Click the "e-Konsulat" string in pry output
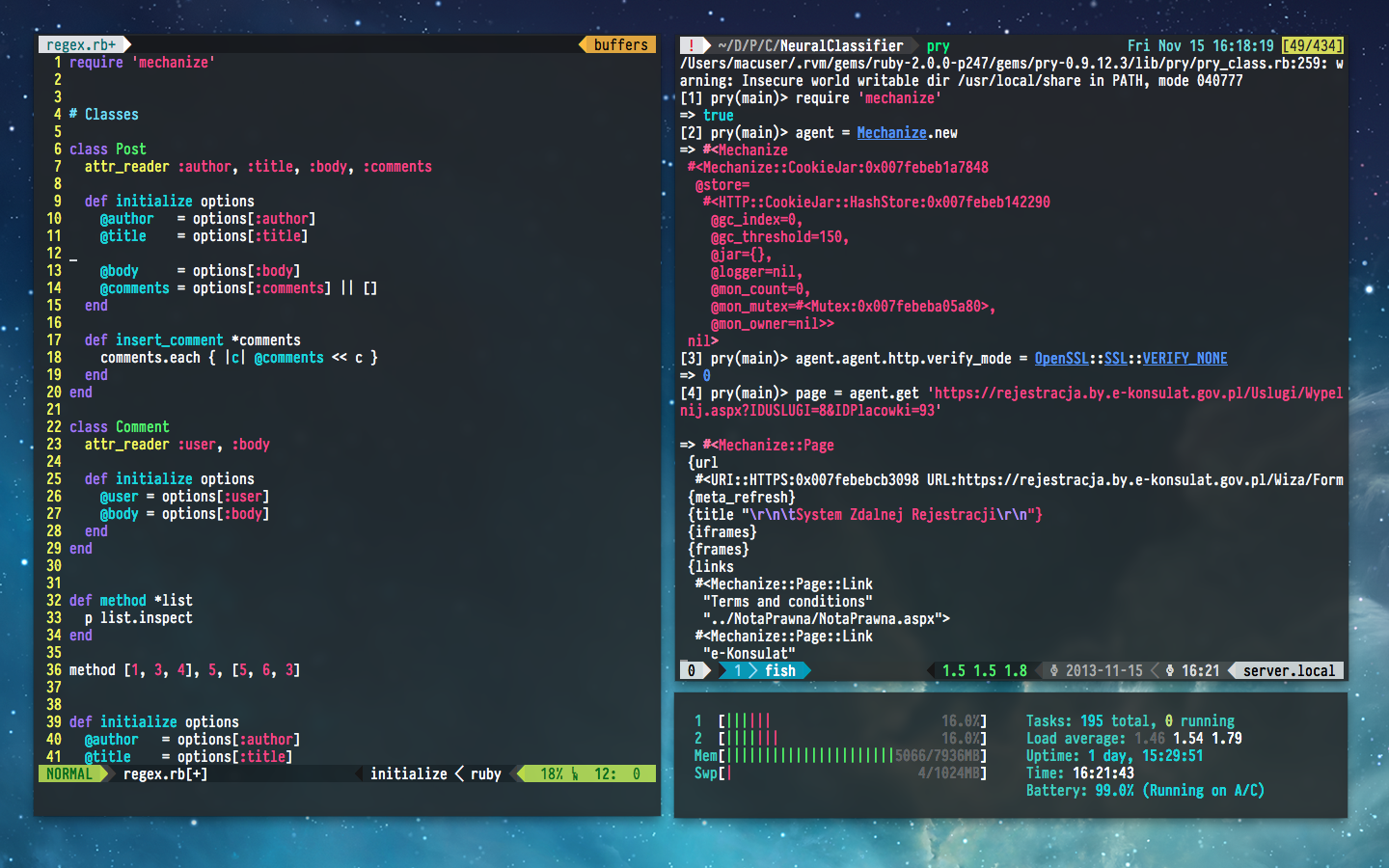Screen dimensions: 1389x868 coord(749,653)
